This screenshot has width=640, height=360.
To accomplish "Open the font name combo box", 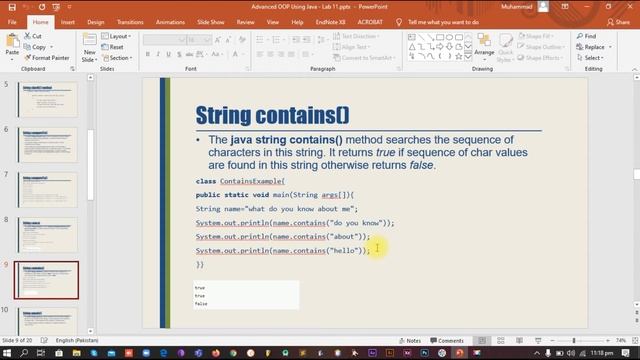I will [x=164, y=40].
